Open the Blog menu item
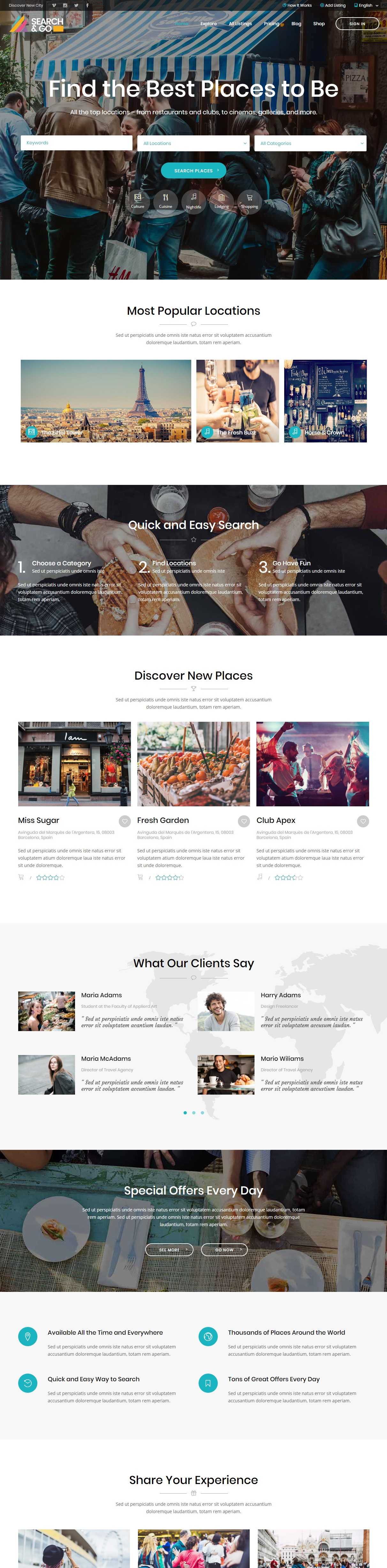 point(296,24)
